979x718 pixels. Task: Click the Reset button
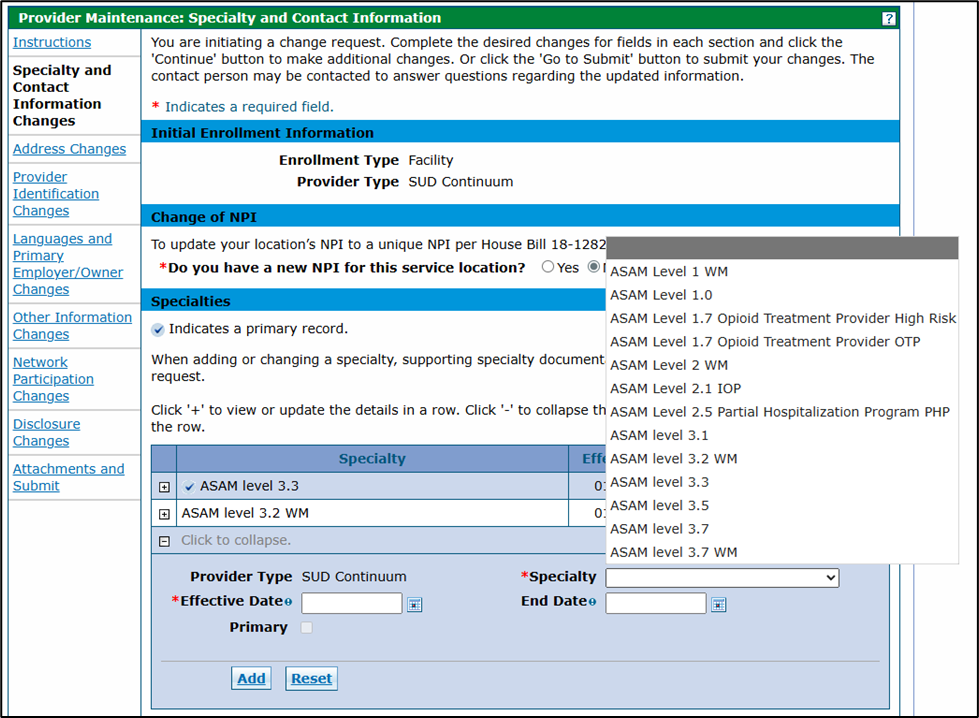[x=311, y=678]
